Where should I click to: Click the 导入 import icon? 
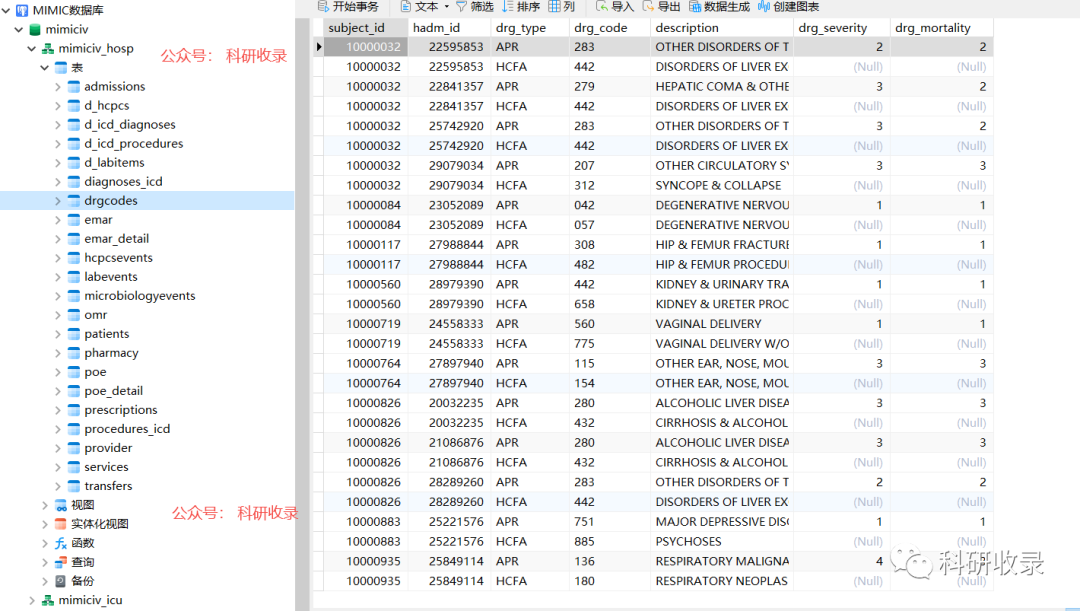point(601,6)
